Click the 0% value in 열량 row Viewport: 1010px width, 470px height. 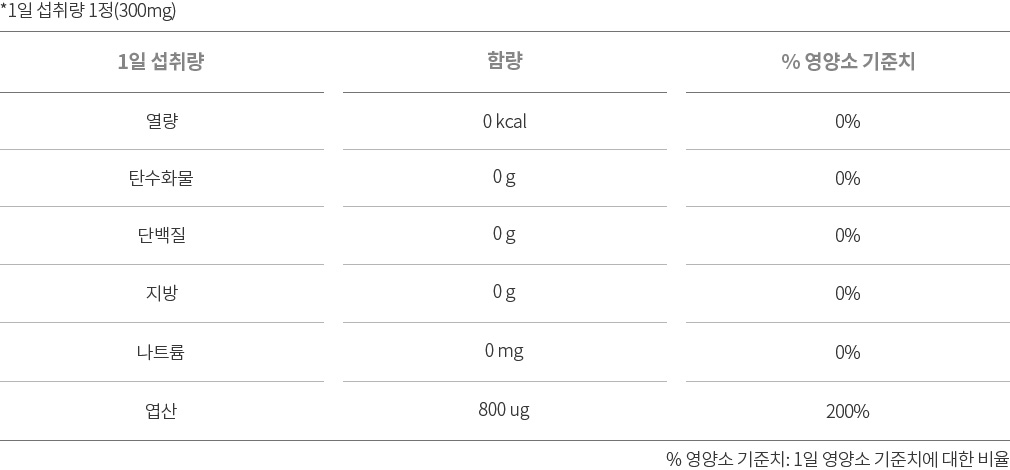point(848,122)
